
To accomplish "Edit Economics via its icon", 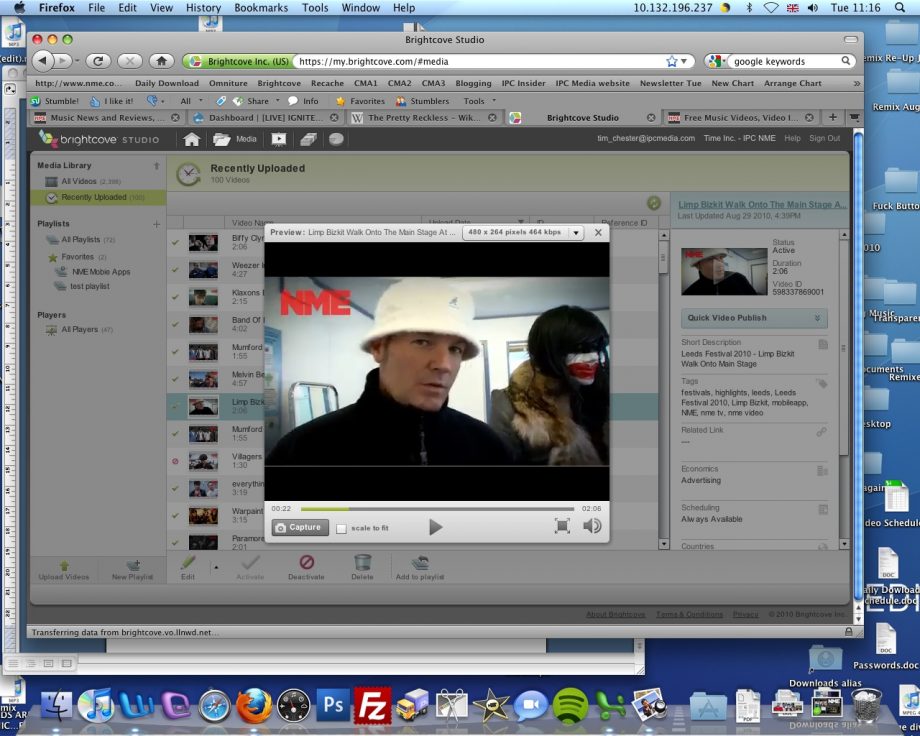I will 823,471.
